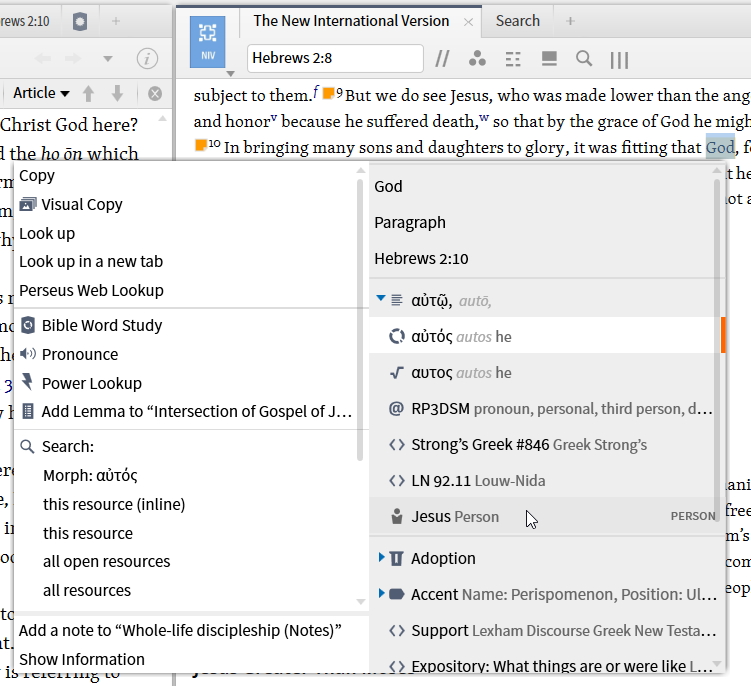Viewport: 751px width, 686px height.
Task: Select the αὐτός lemma row
Action: tap(544, 337)
